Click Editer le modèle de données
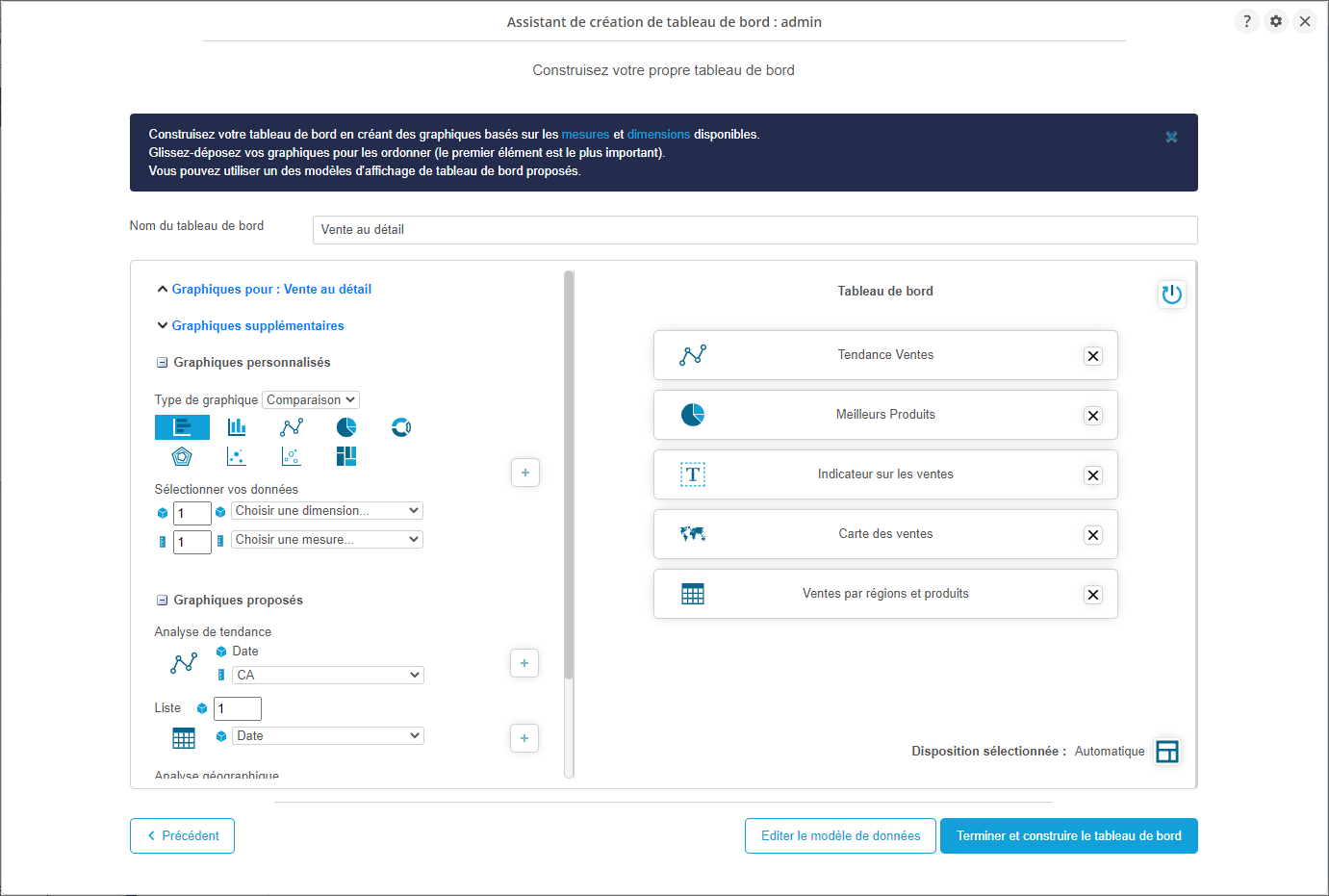Screen dimensions: 1329x896 (841, 835)
